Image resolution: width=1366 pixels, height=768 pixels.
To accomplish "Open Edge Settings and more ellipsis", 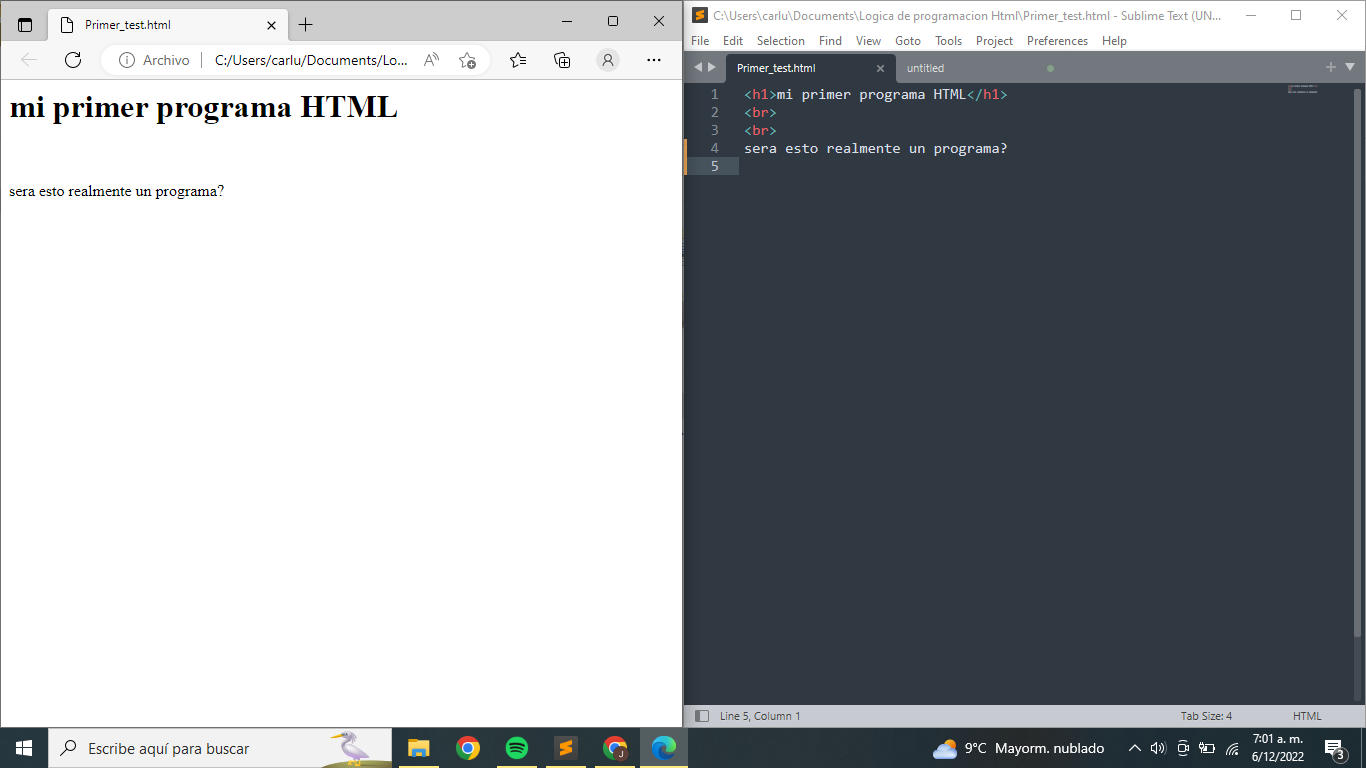I will [654, 60].
